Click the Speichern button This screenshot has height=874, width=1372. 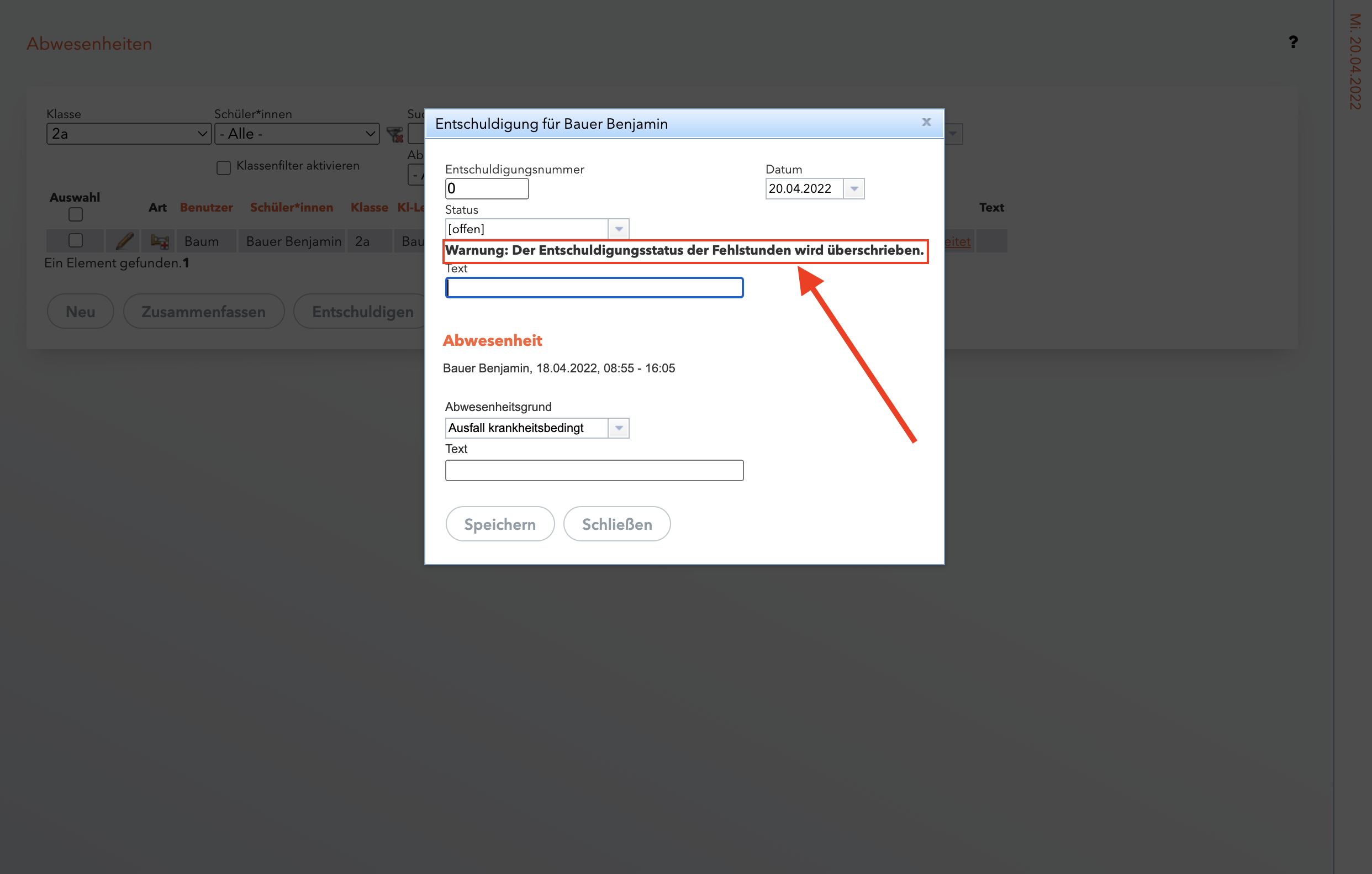coord(500,524)
